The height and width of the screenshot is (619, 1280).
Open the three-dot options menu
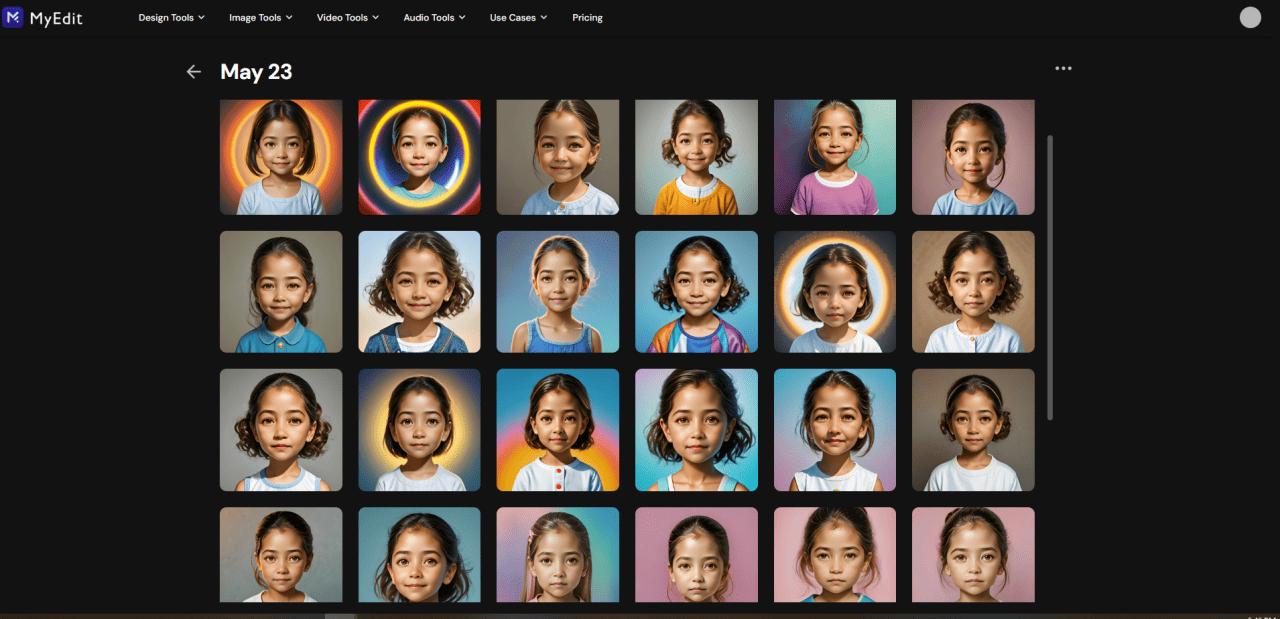tap(1063, 67)
